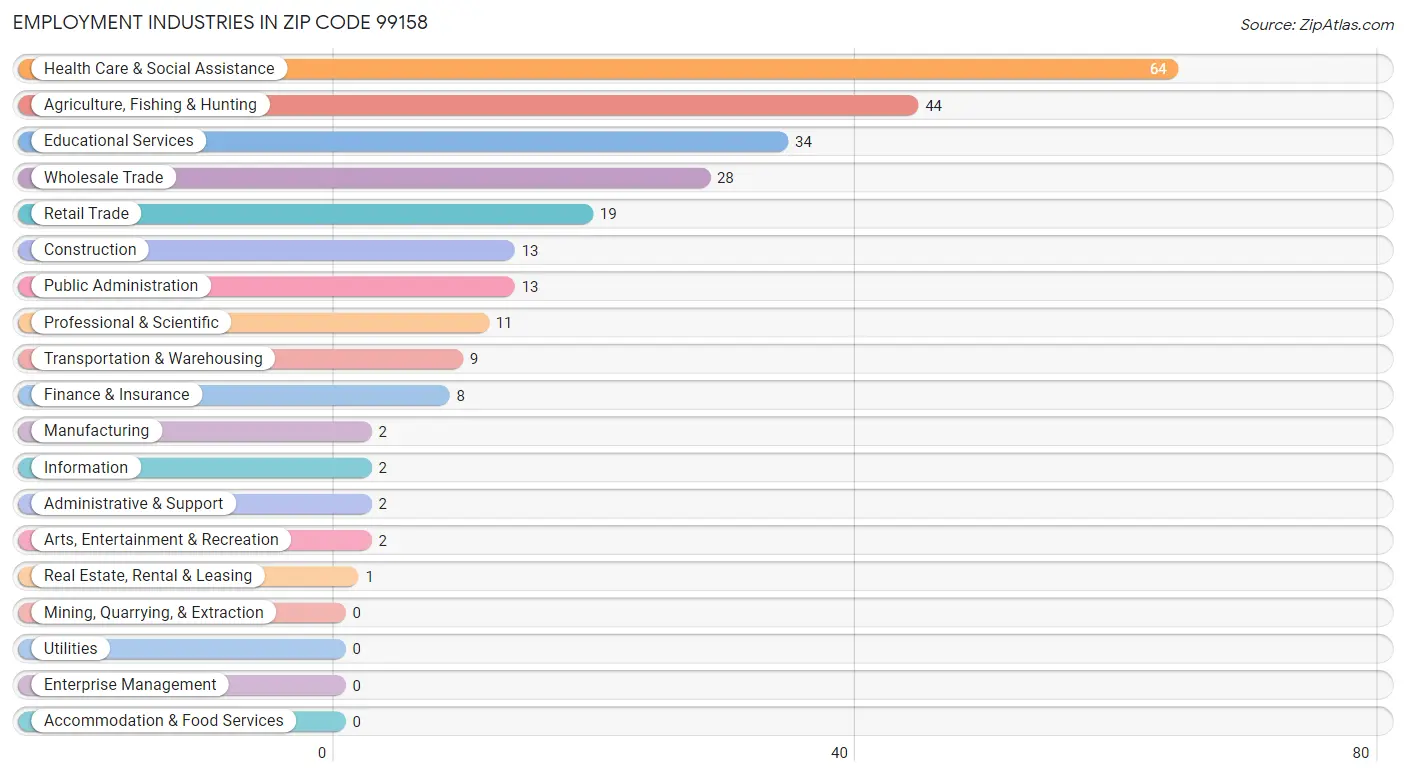The height and width of the screenshot is (776, 1406).
Task: Select the 'Construction' bar label
Action: click(x=90, y=250)
